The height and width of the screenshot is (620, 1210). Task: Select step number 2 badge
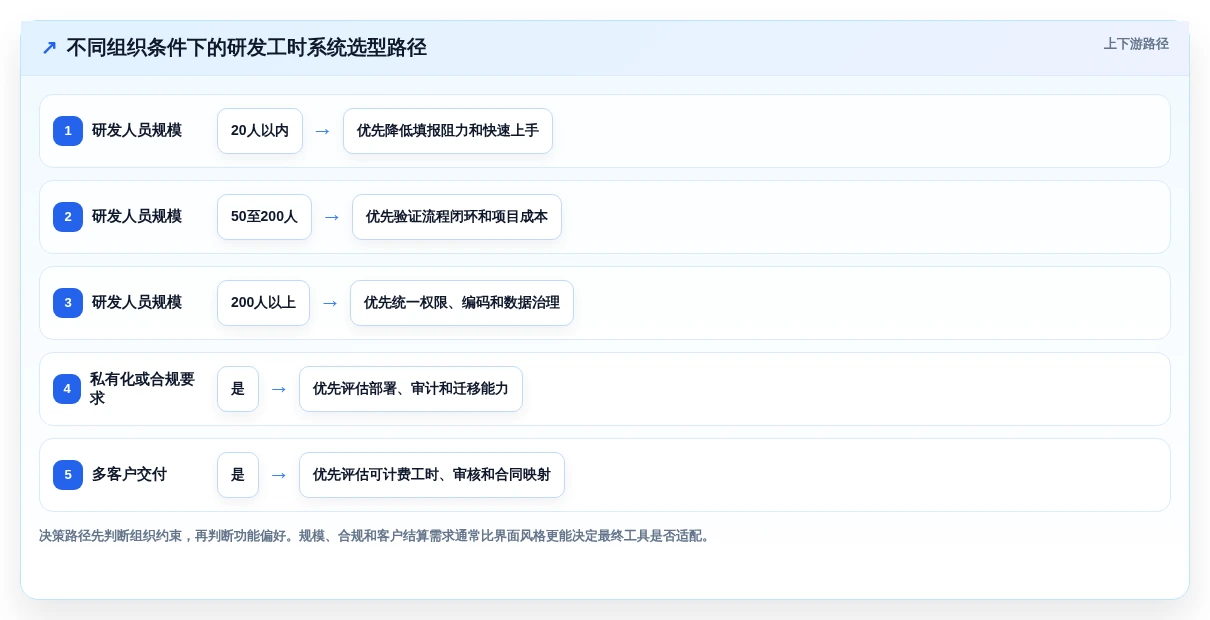point(68,217)
